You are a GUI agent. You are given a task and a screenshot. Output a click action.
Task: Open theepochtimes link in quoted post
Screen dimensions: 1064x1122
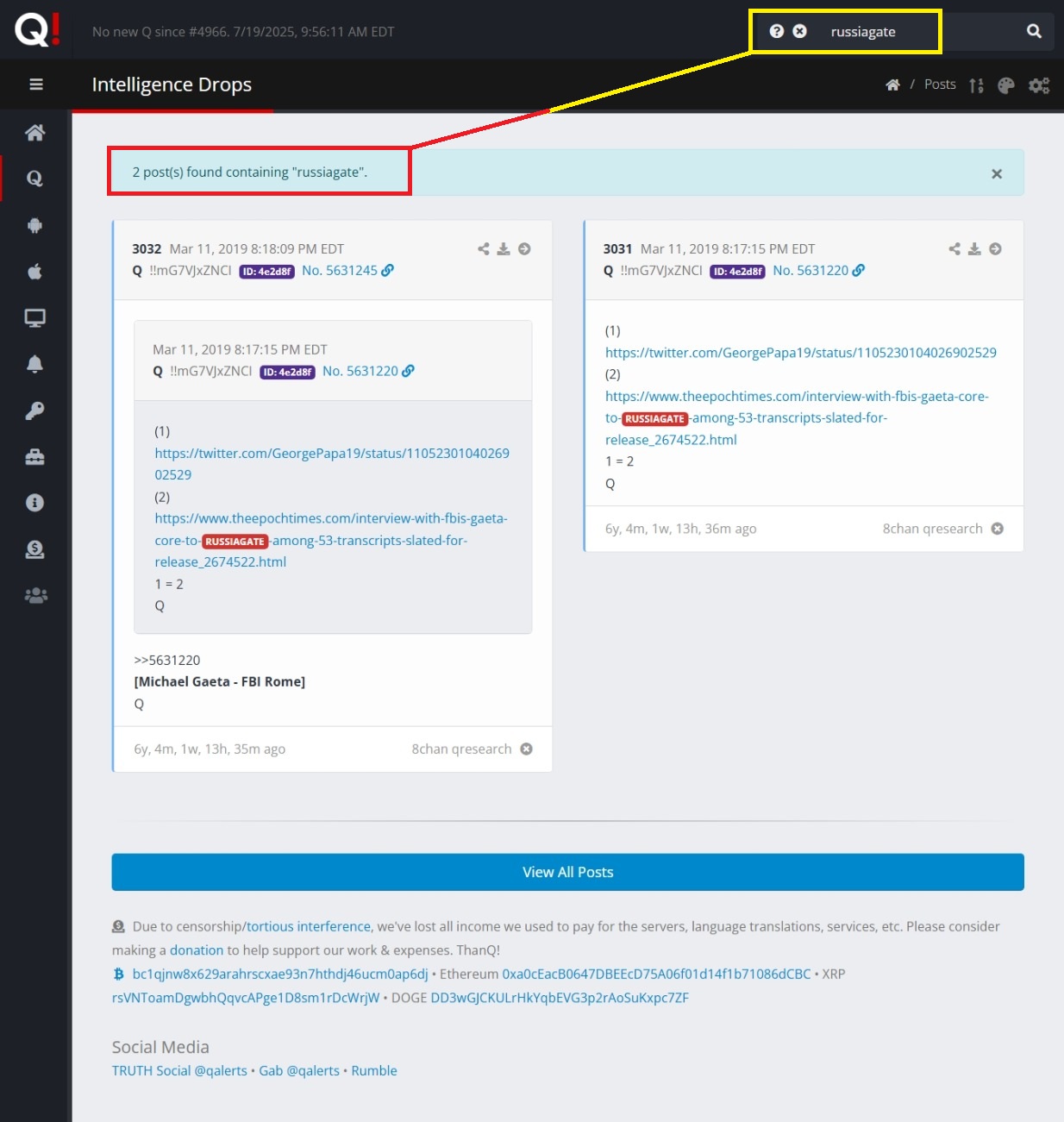tap(331, 541)
